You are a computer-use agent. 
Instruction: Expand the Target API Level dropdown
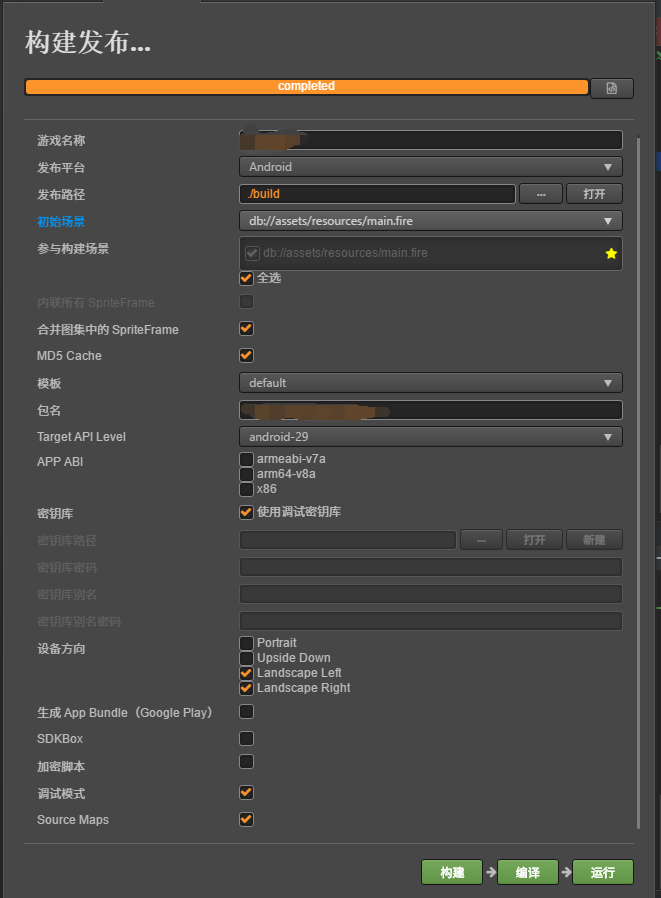(x=430, y=437)
